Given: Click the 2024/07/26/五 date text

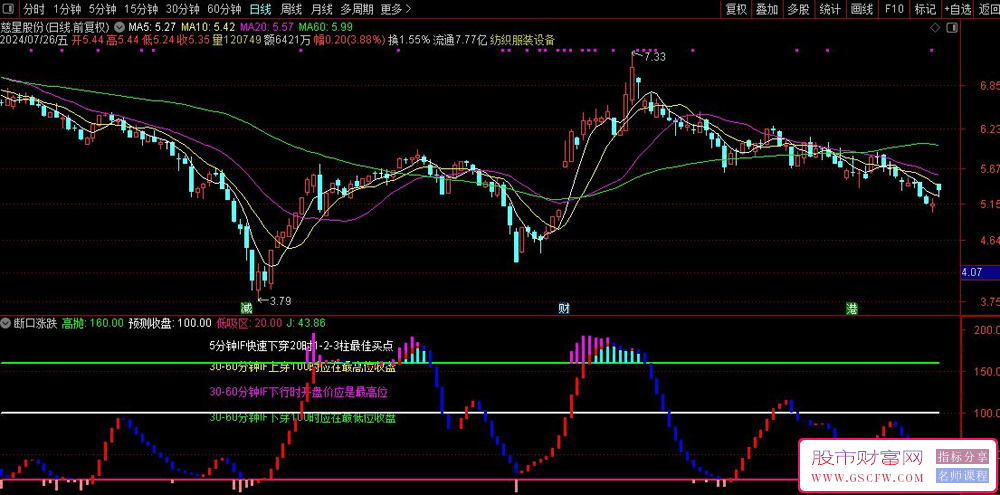Looking at the screenshot, I should pos(34,40).
